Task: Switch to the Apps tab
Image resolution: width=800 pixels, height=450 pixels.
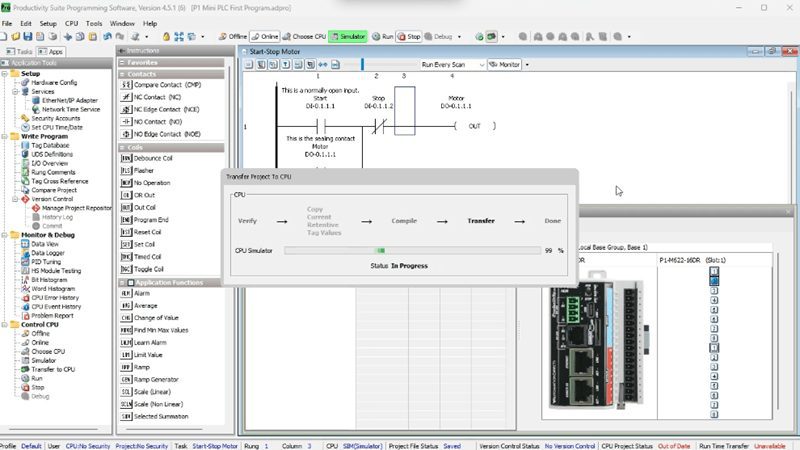Action: click(51, 52)
